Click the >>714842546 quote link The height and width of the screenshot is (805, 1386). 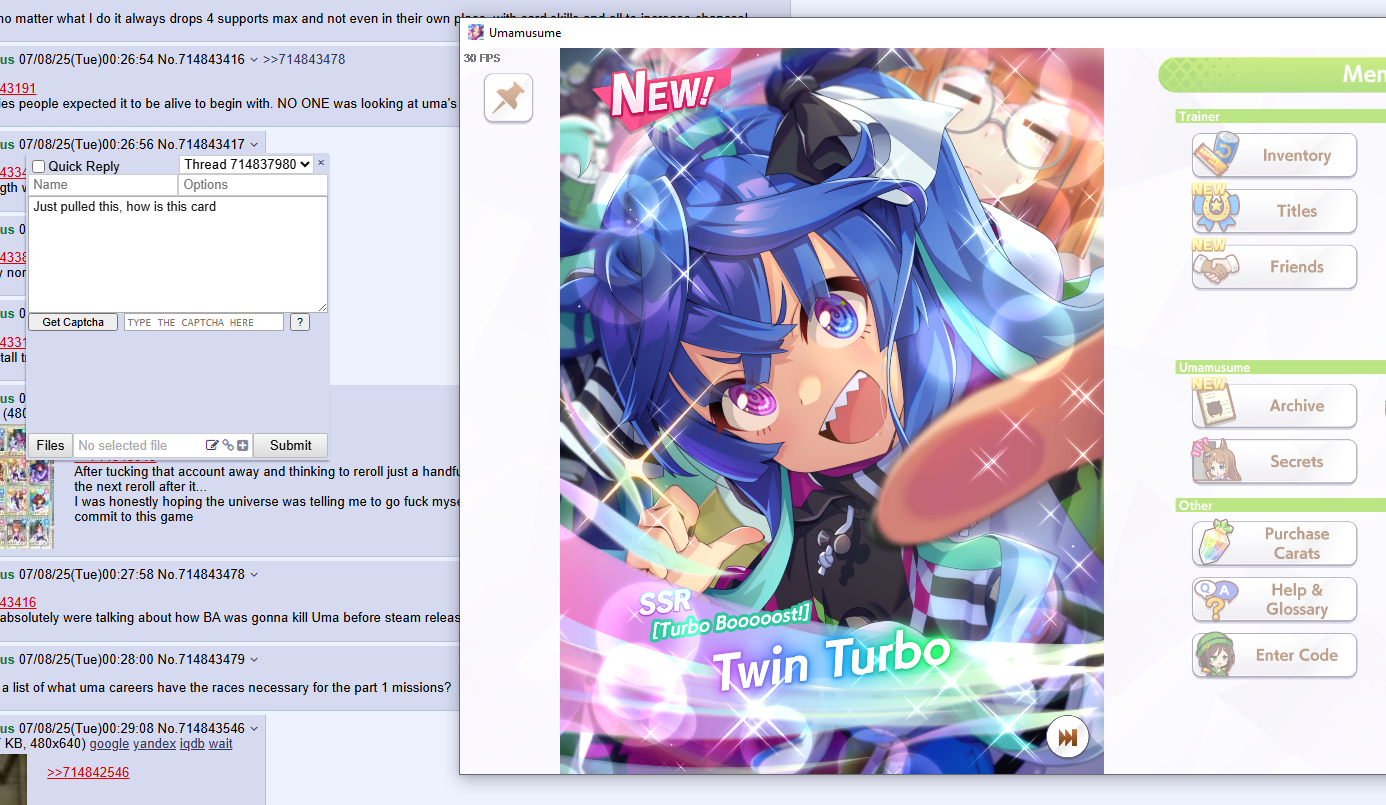pos(88,772)
